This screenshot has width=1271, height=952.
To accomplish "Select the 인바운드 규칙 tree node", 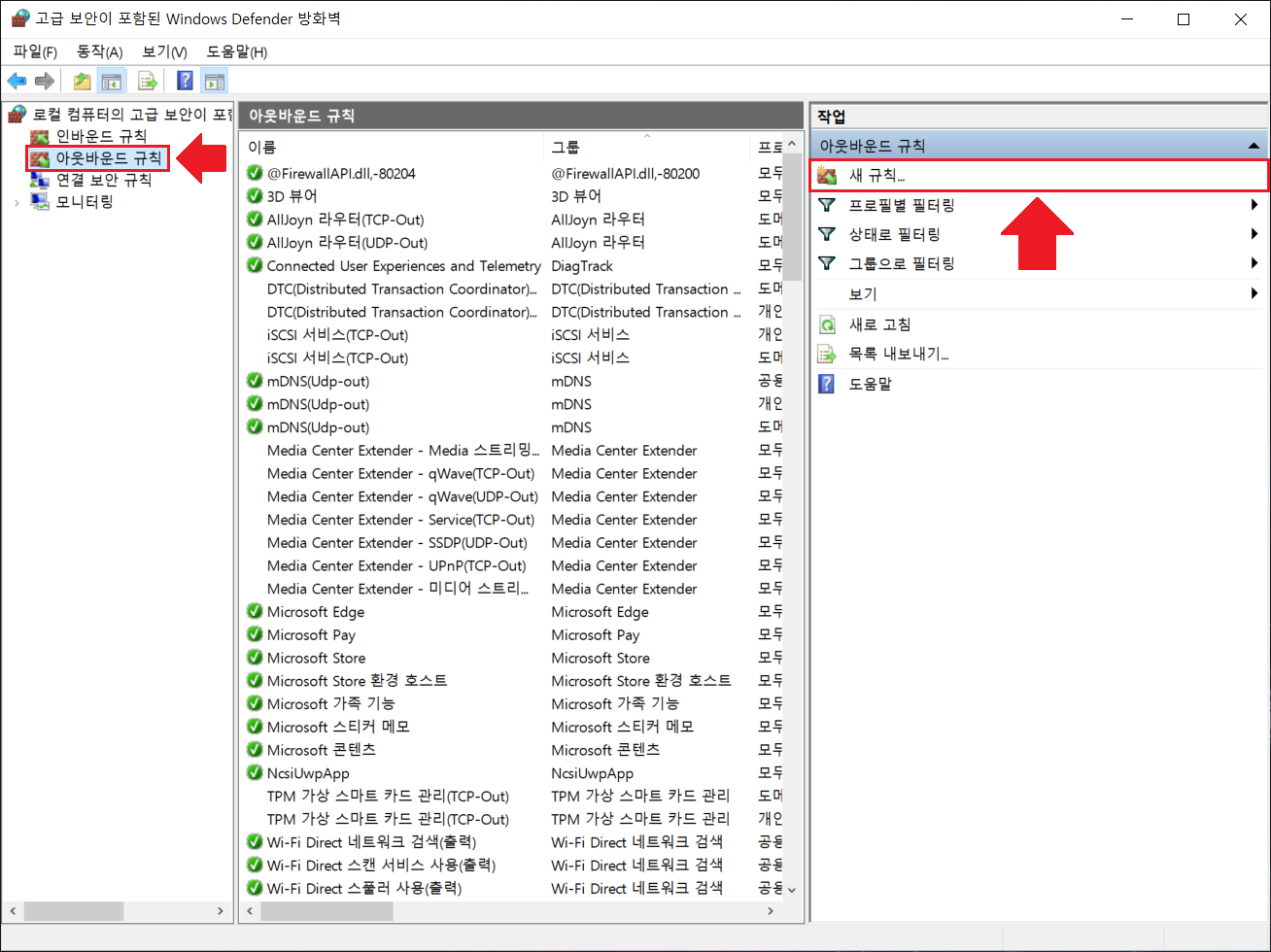I will [x=101, y=136].
